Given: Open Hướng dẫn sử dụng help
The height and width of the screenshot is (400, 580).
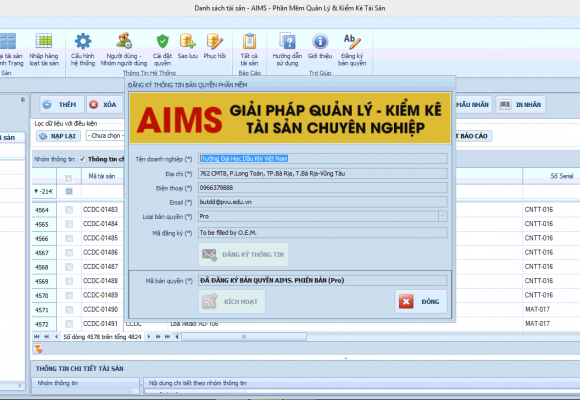Looking at the screenshot, I should (x=287, y=50).
